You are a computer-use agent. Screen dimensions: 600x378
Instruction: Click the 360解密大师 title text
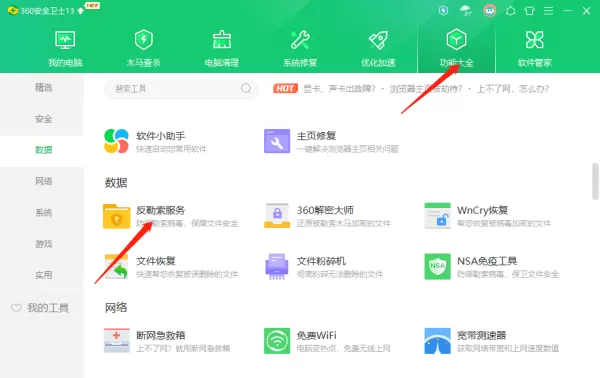325,210
